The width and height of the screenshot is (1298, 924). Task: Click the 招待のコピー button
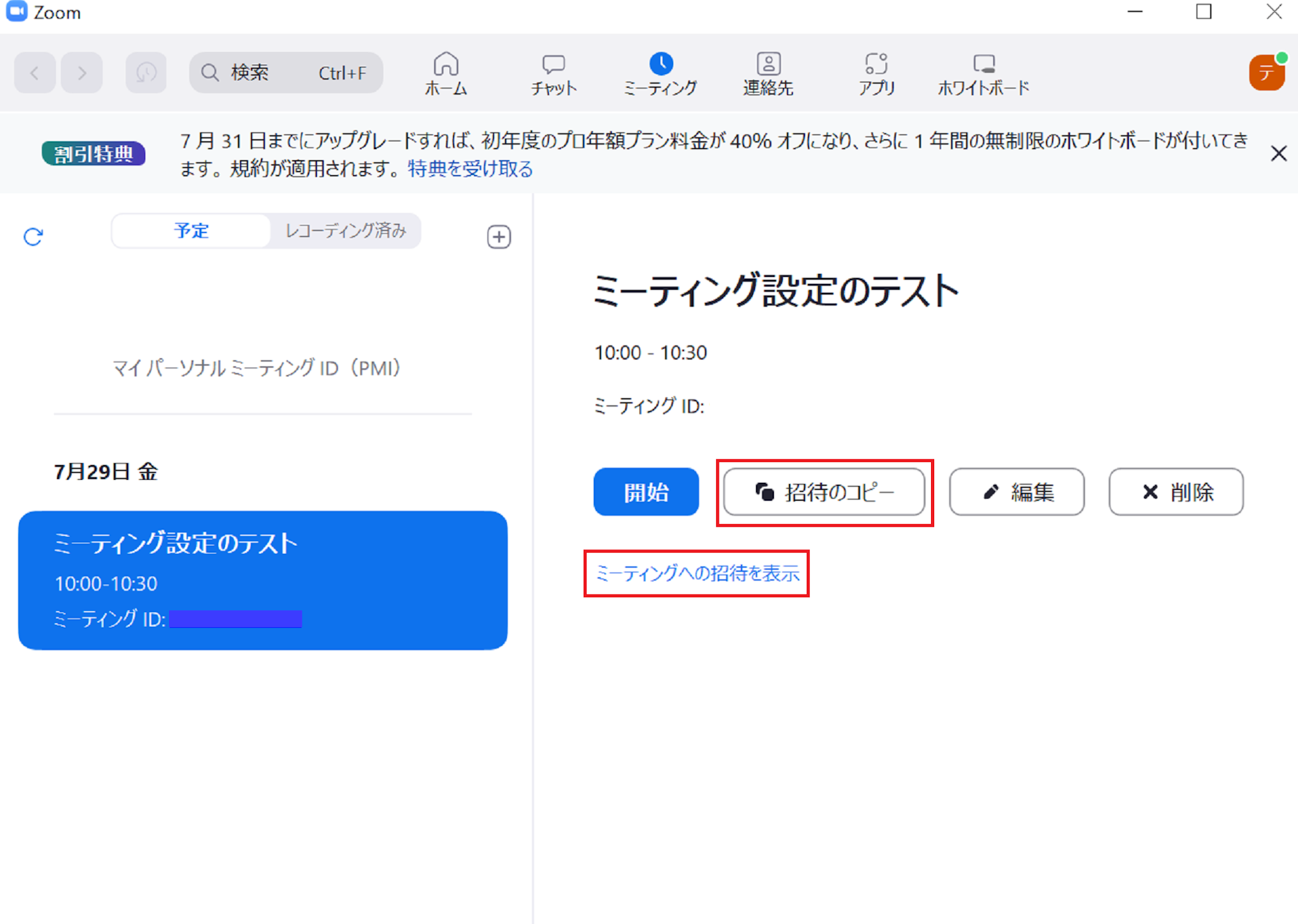click(x=824, y=492)
